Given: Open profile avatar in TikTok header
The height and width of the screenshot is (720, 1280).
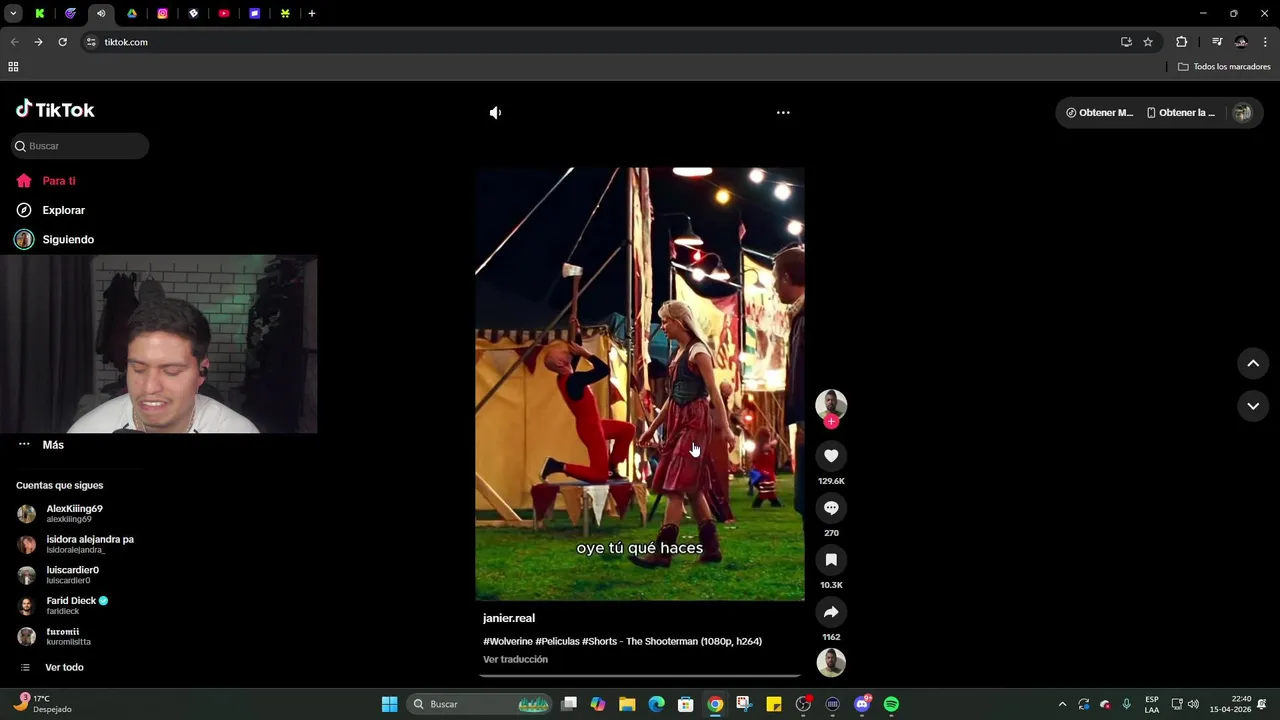Looking at the screenshot, I should [x=1242, y=113].
